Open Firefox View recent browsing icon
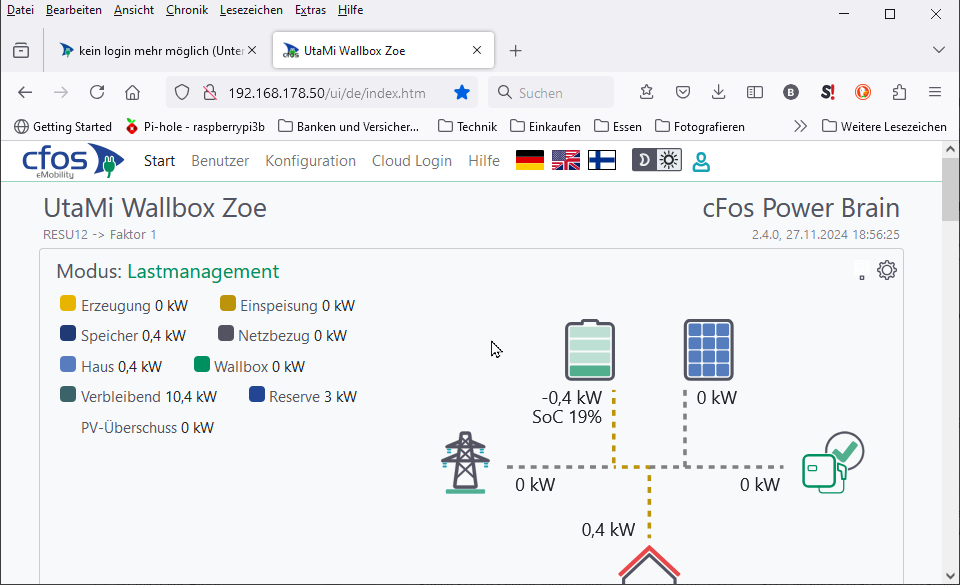960x585 pixels. point(21,50)
